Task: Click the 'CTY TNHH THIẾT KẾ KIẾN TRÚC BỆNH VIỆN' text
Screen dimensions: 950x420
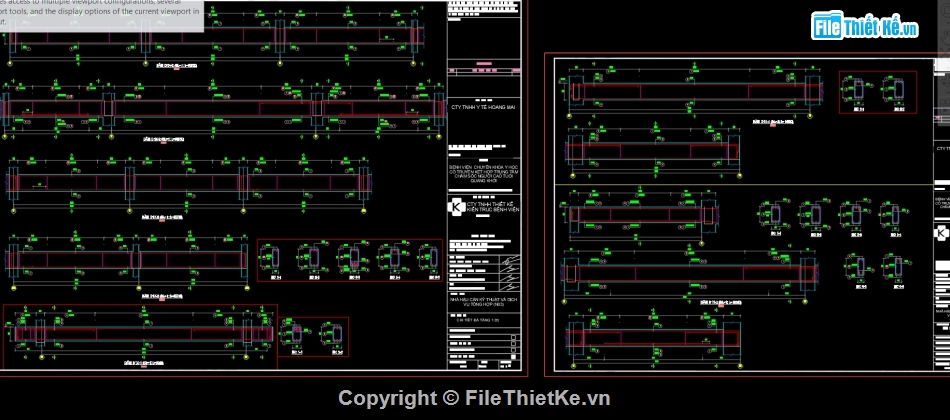Action: pos(493,207)
